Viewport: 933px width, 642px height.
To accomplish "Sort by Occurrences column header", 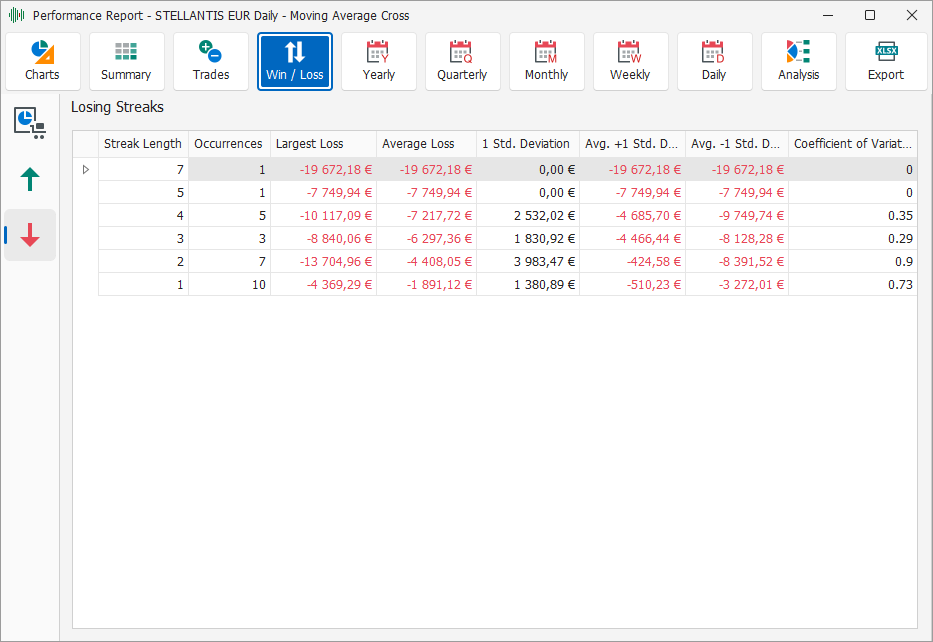I will pyautogui.click(x=229, y=144).
